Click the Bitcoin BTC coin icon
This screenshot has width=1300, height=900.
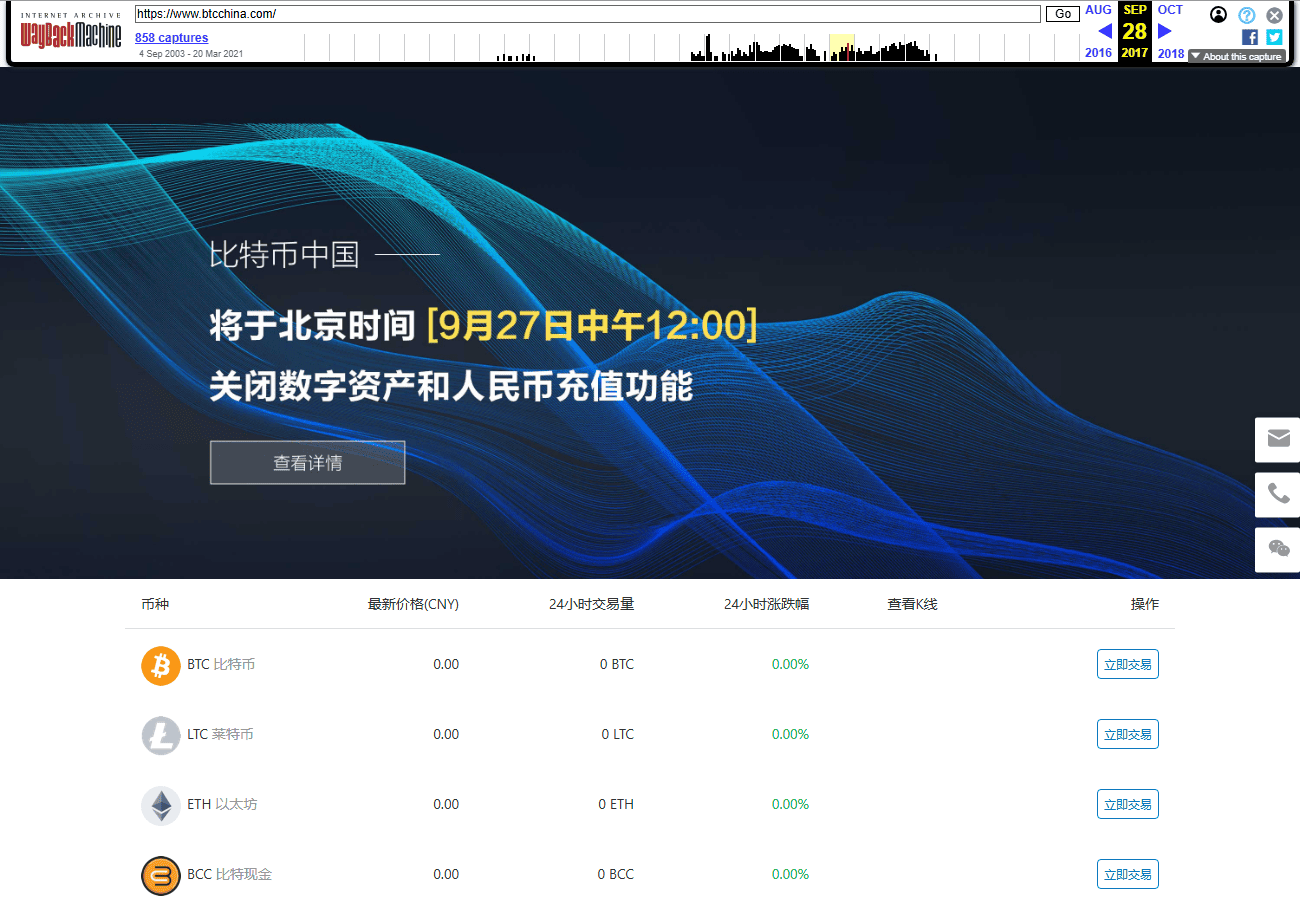pos(161,665)
